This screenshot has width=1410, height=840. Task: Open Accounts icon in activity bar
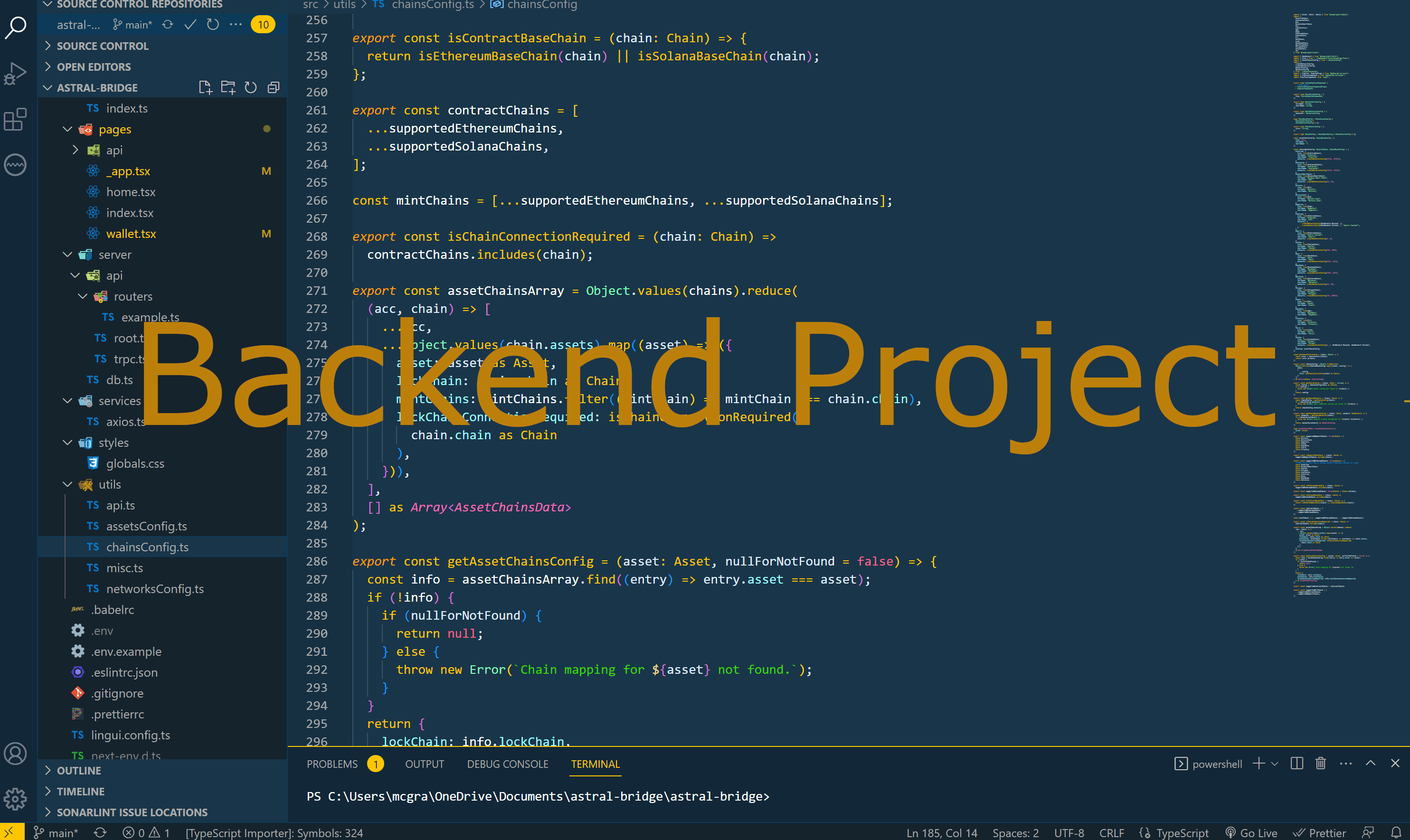tap(15, 754)
